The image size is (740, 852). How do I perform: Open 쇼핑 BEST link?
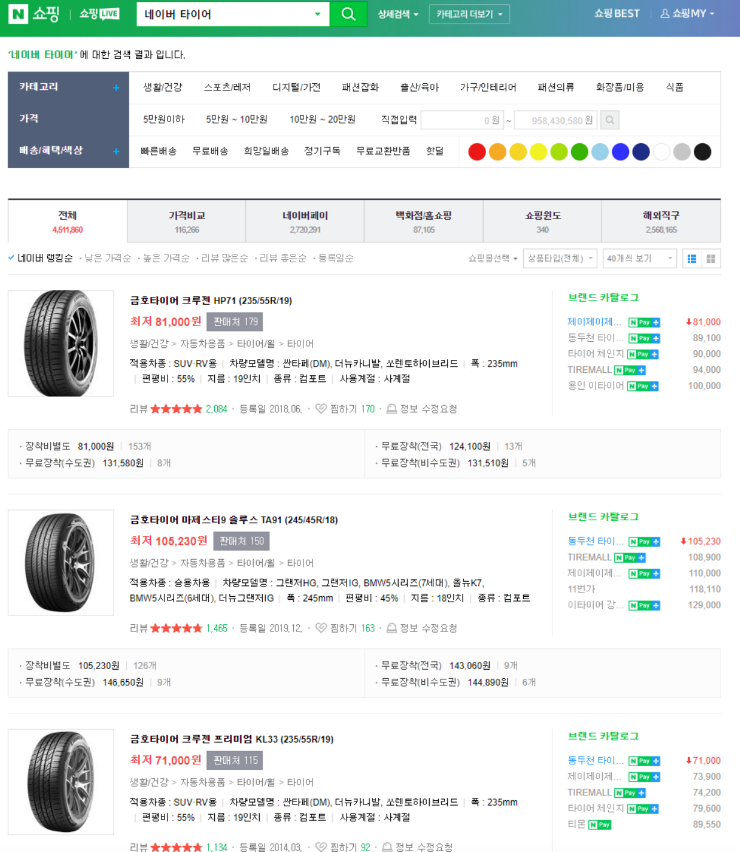click(x=617, y=14)
